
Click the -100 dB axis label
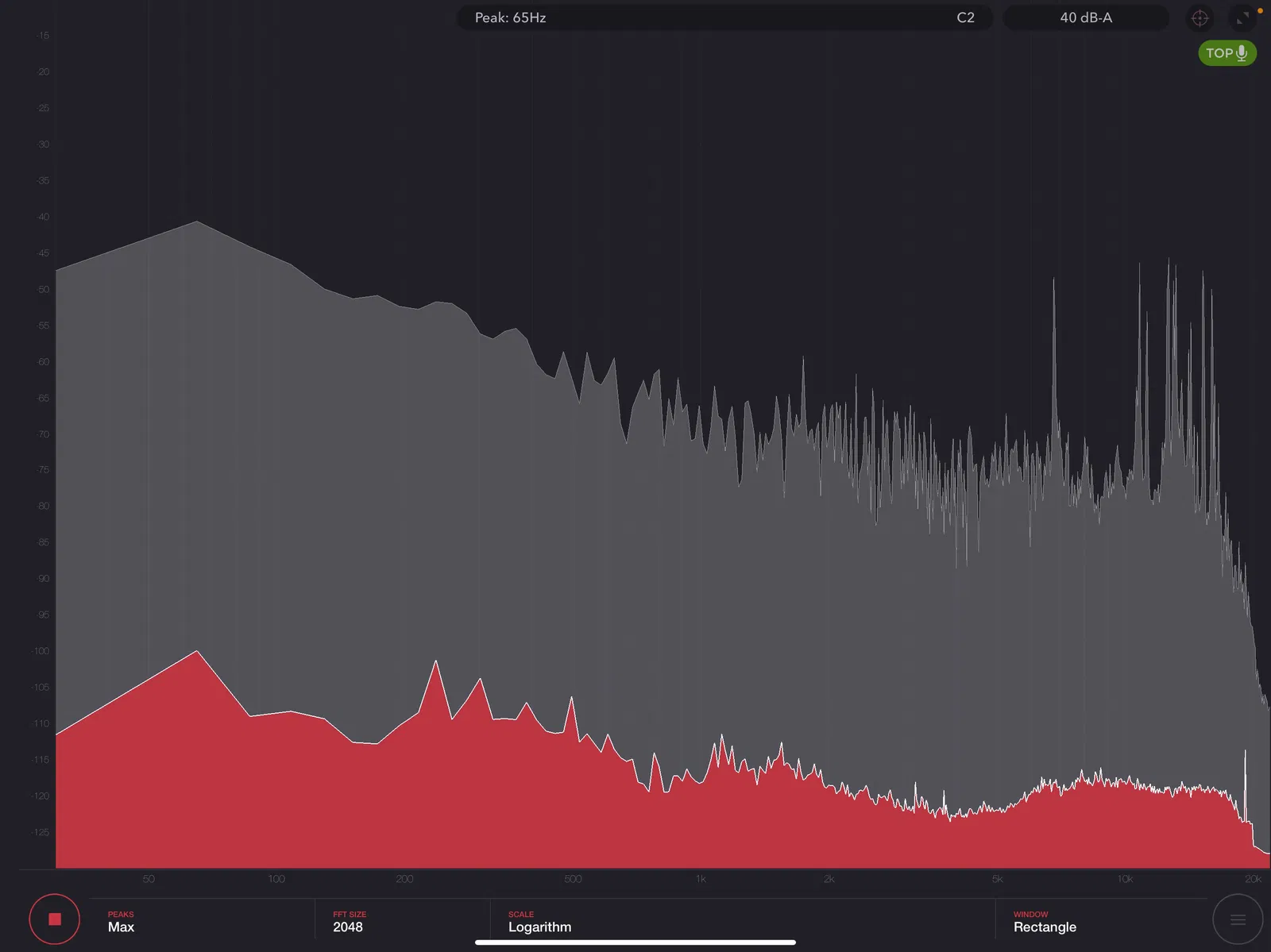coord(40,651)
